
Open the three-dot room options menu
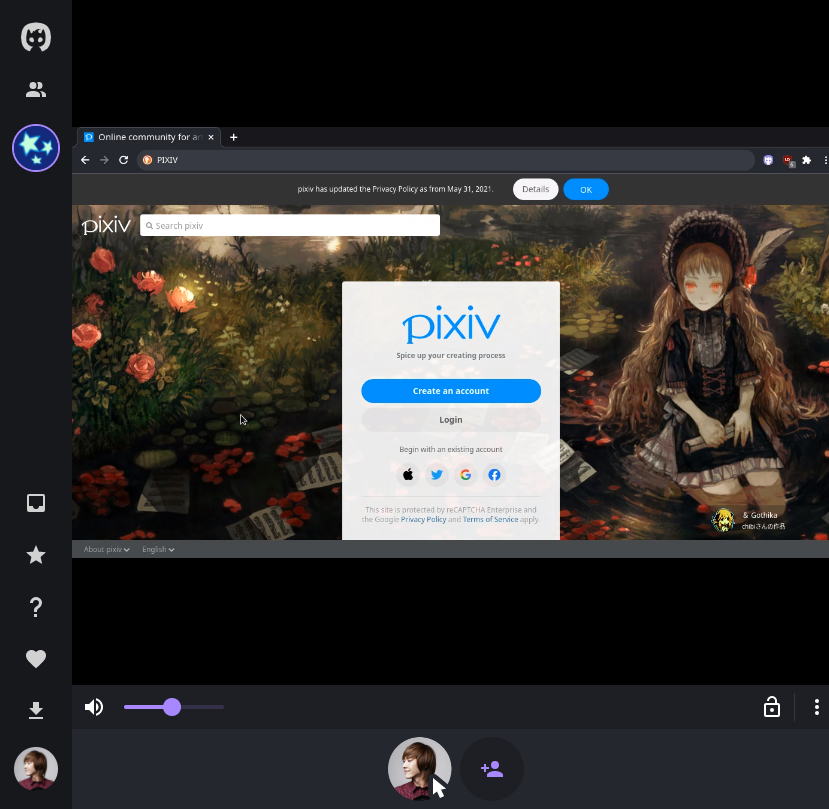(x=817, y=707)
